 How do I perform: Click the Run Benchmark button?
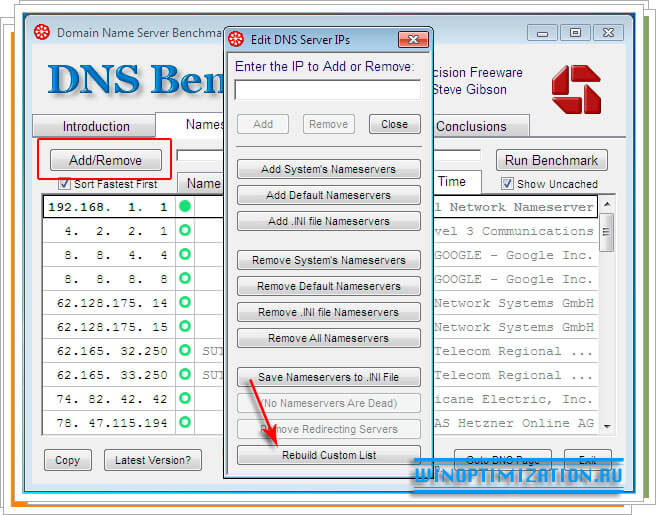click(551, 160)
